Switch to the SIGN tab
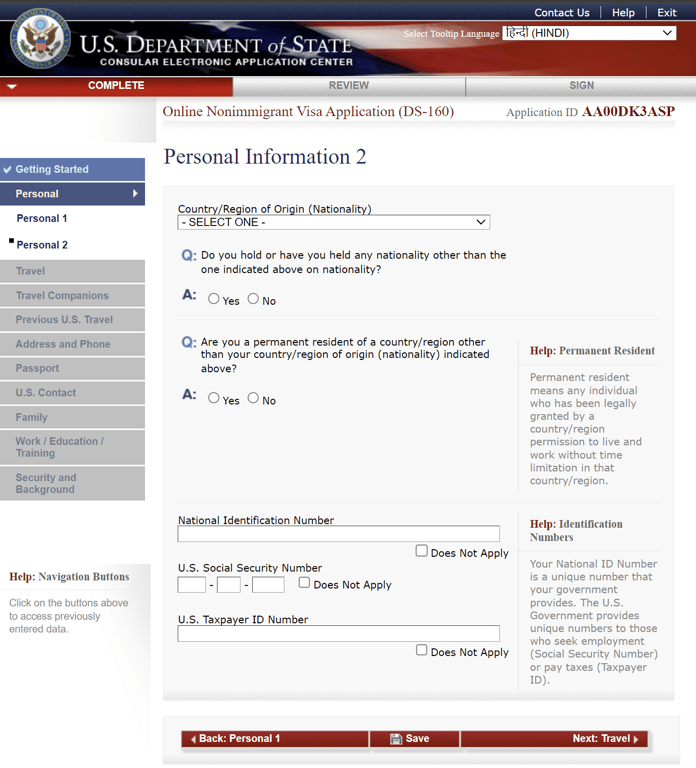696x768 pixels. coord(581,86)
